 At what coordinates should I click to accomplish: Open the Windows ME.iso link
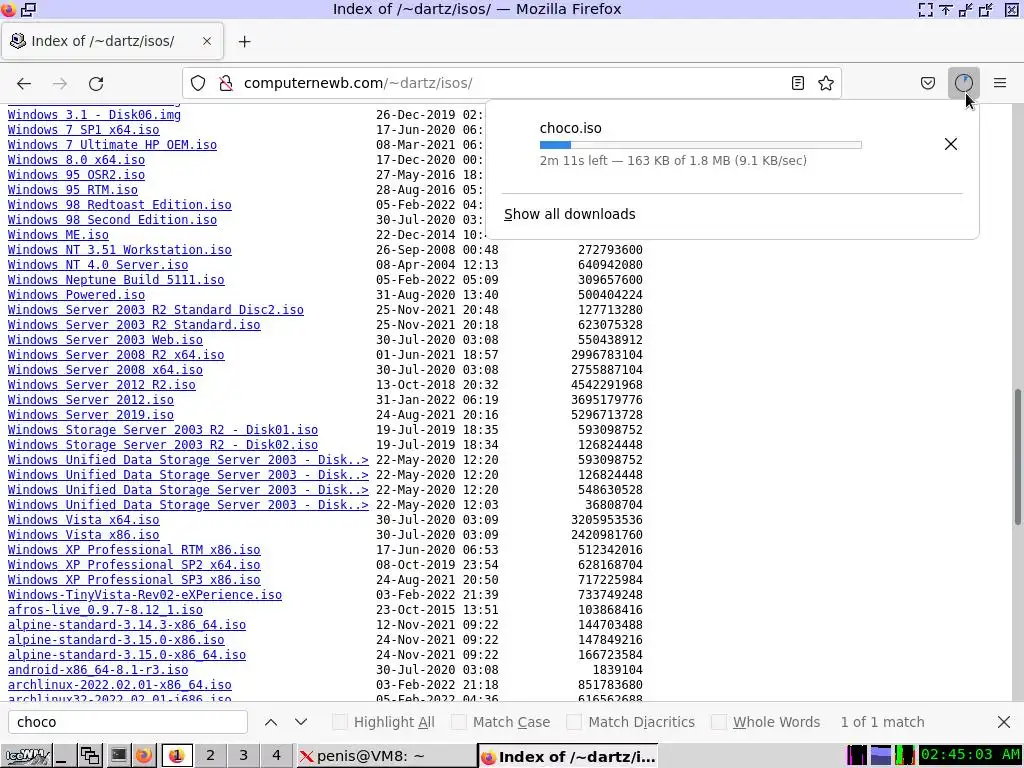[x=58, y=234]
